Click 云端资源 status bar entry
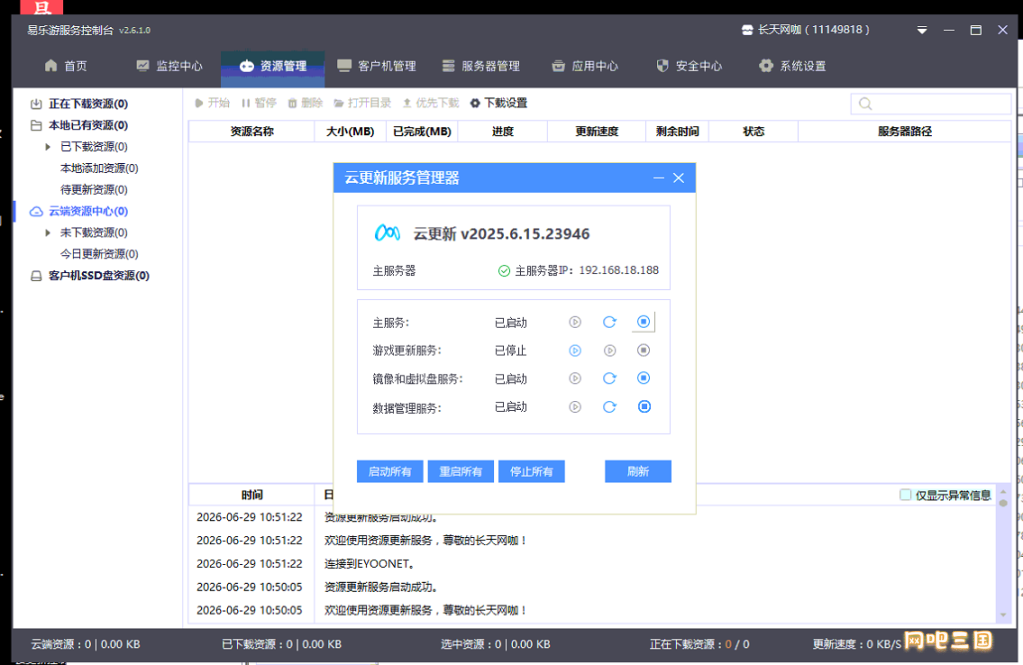 coord(85,644)
